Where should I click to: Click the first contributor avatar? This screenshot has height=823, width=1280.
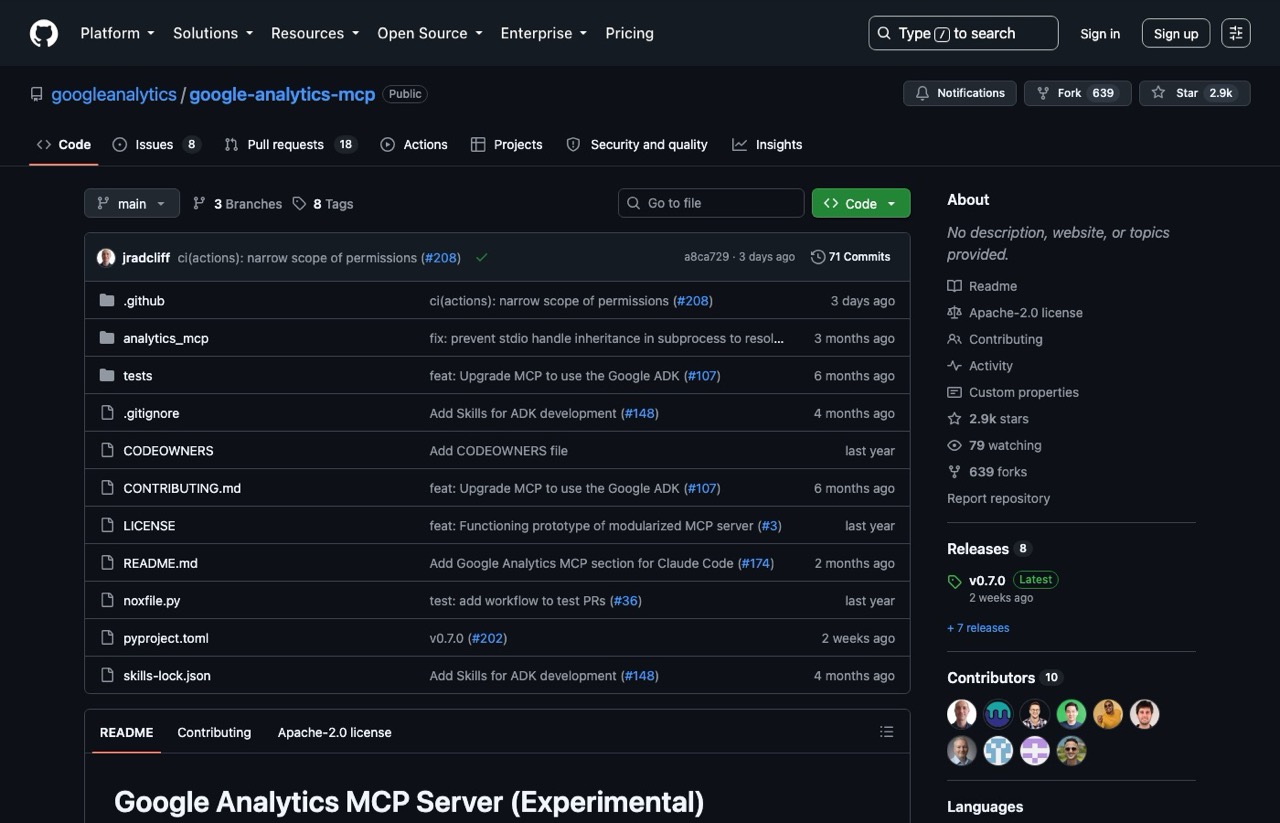pos(962,714)
